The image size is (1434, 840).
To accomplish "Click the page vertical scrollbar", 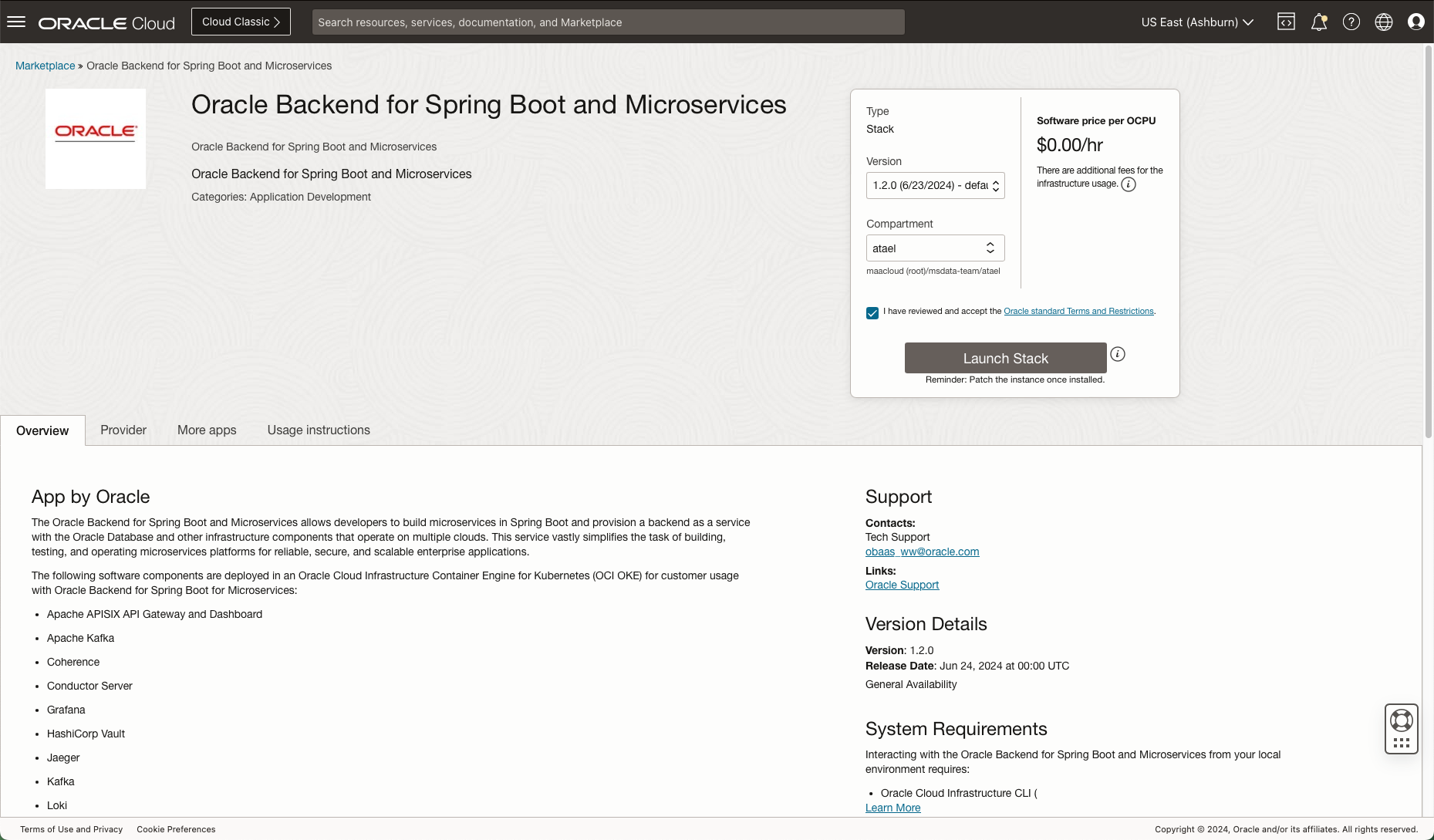I will 1428,231.
